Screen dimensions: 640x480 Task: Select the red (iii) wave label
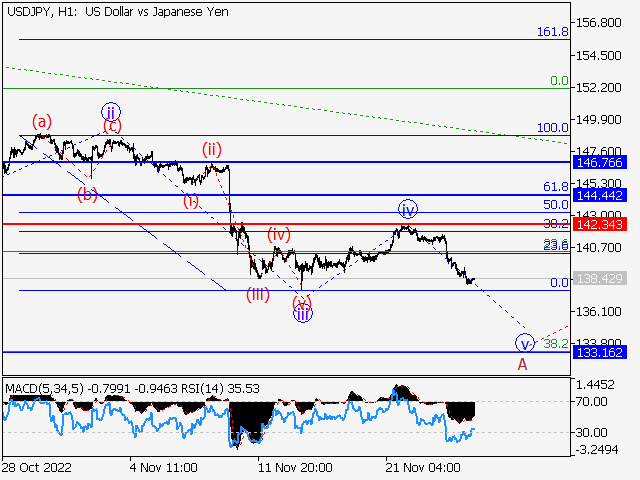tap(258, 294)
